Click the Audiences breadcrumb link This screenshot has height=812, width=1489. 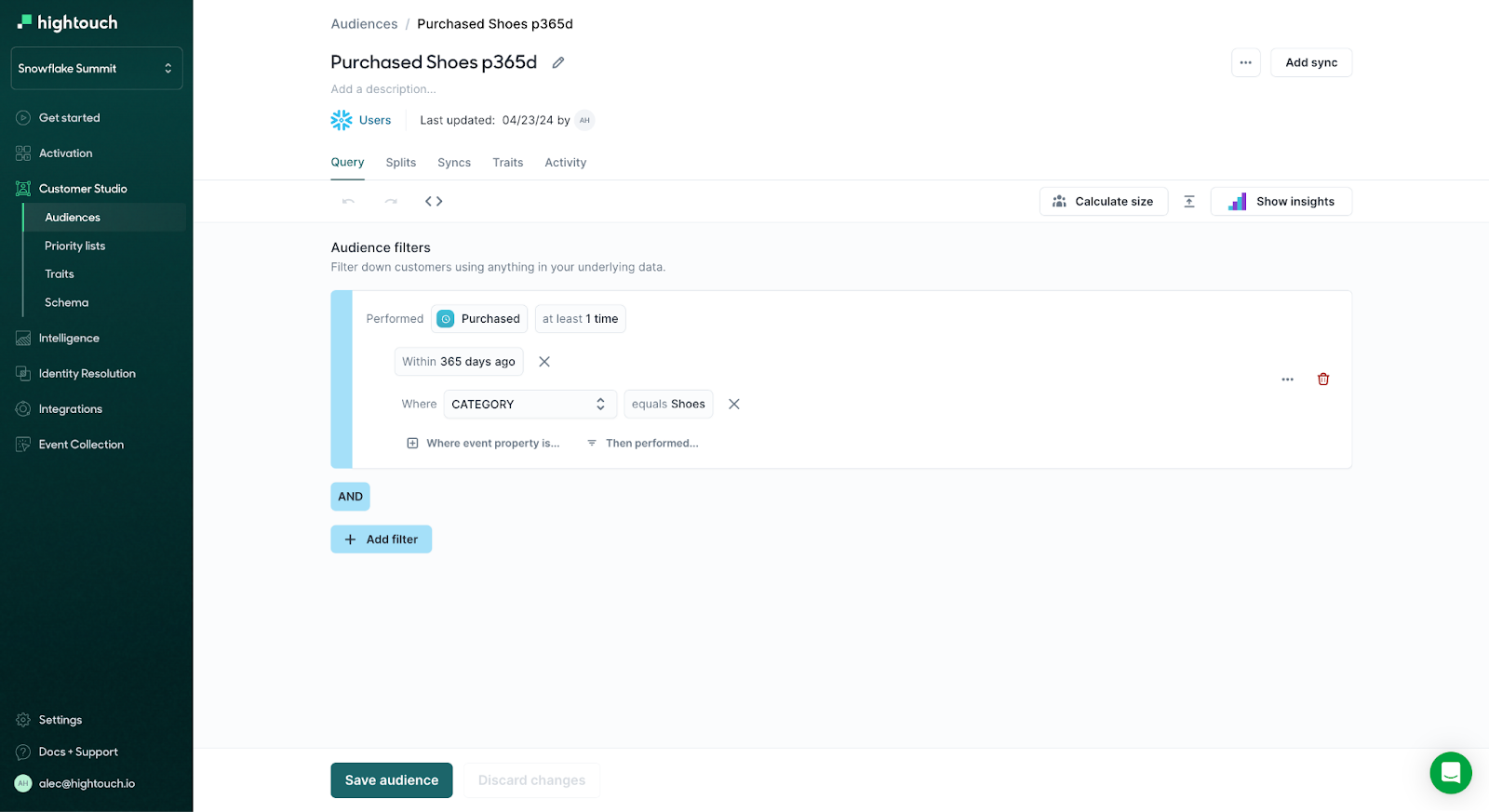(364, 24)
